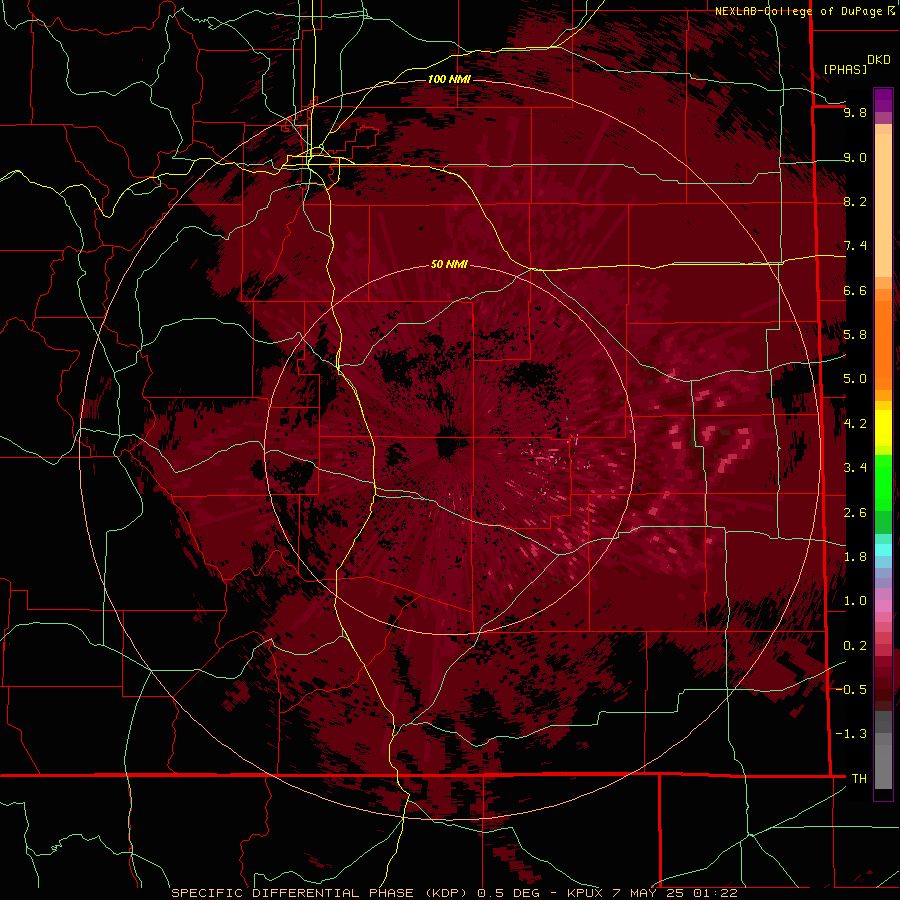The width and height of the screenshot is (900, 900).
Task: Select the 5.0 scale value
Action: click(x=855, y=379)
